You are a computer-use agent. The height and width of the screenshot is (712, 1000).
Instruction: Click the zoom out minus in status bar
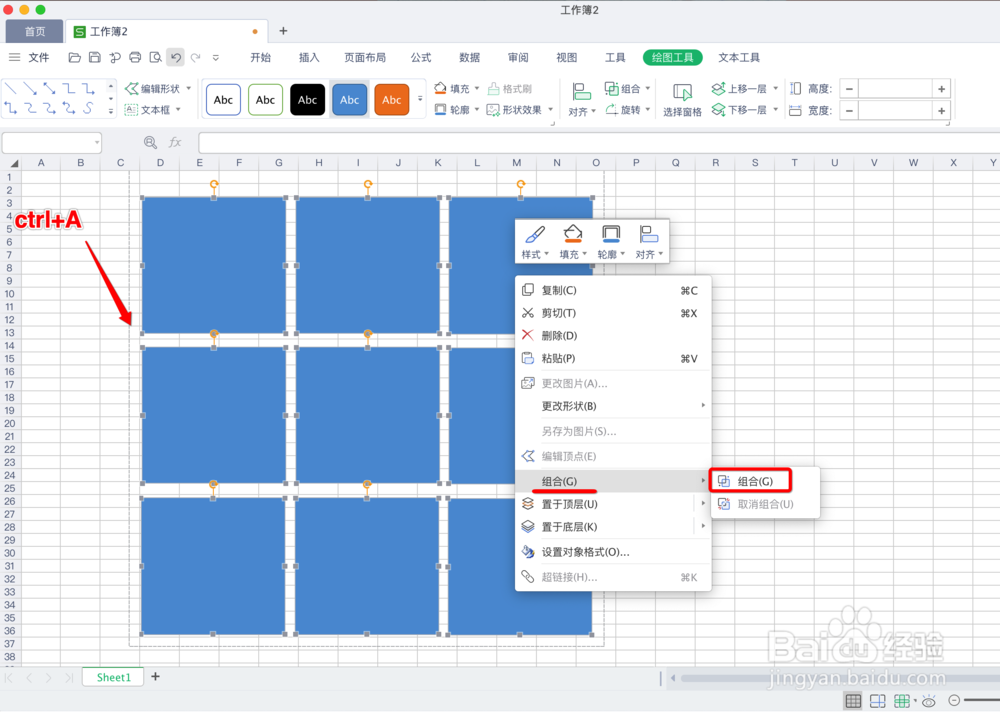tap(954, 701)
